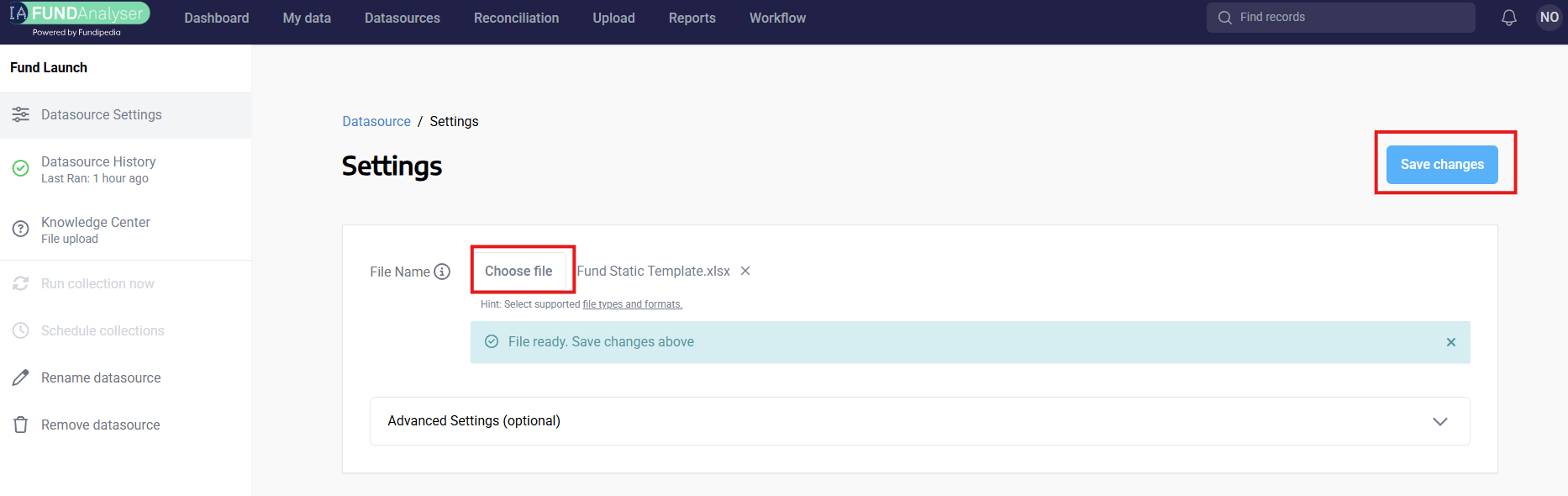Viewport: 1568px width, 496px height.
Task: Open the Dashboard menu item
Action: (216, 18)
